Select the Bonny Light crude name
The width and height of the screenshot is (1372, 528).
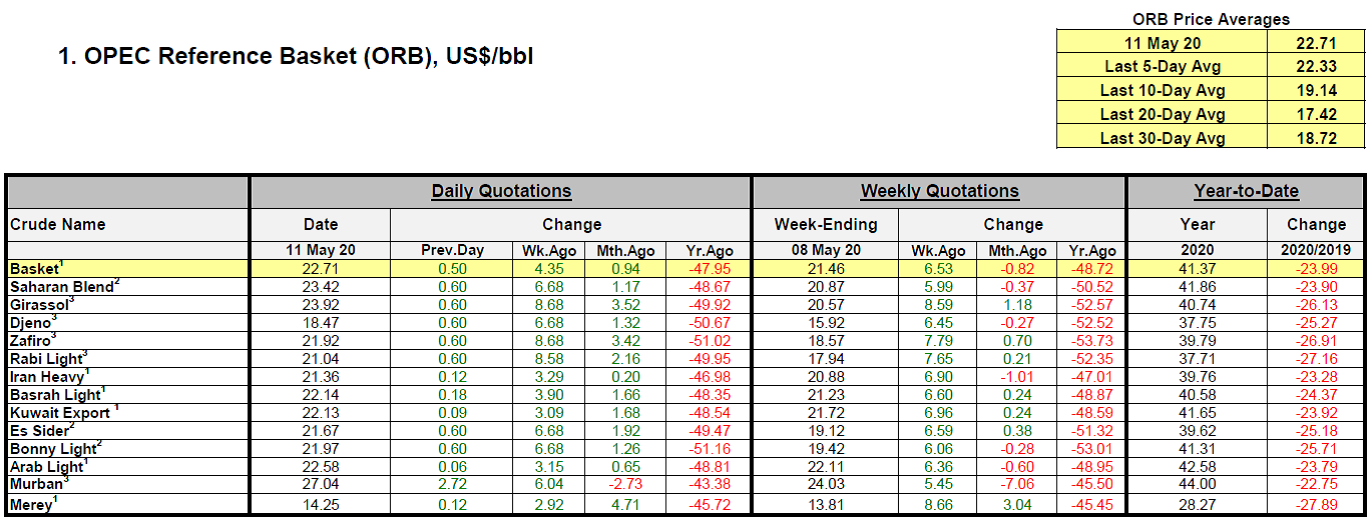54,448
